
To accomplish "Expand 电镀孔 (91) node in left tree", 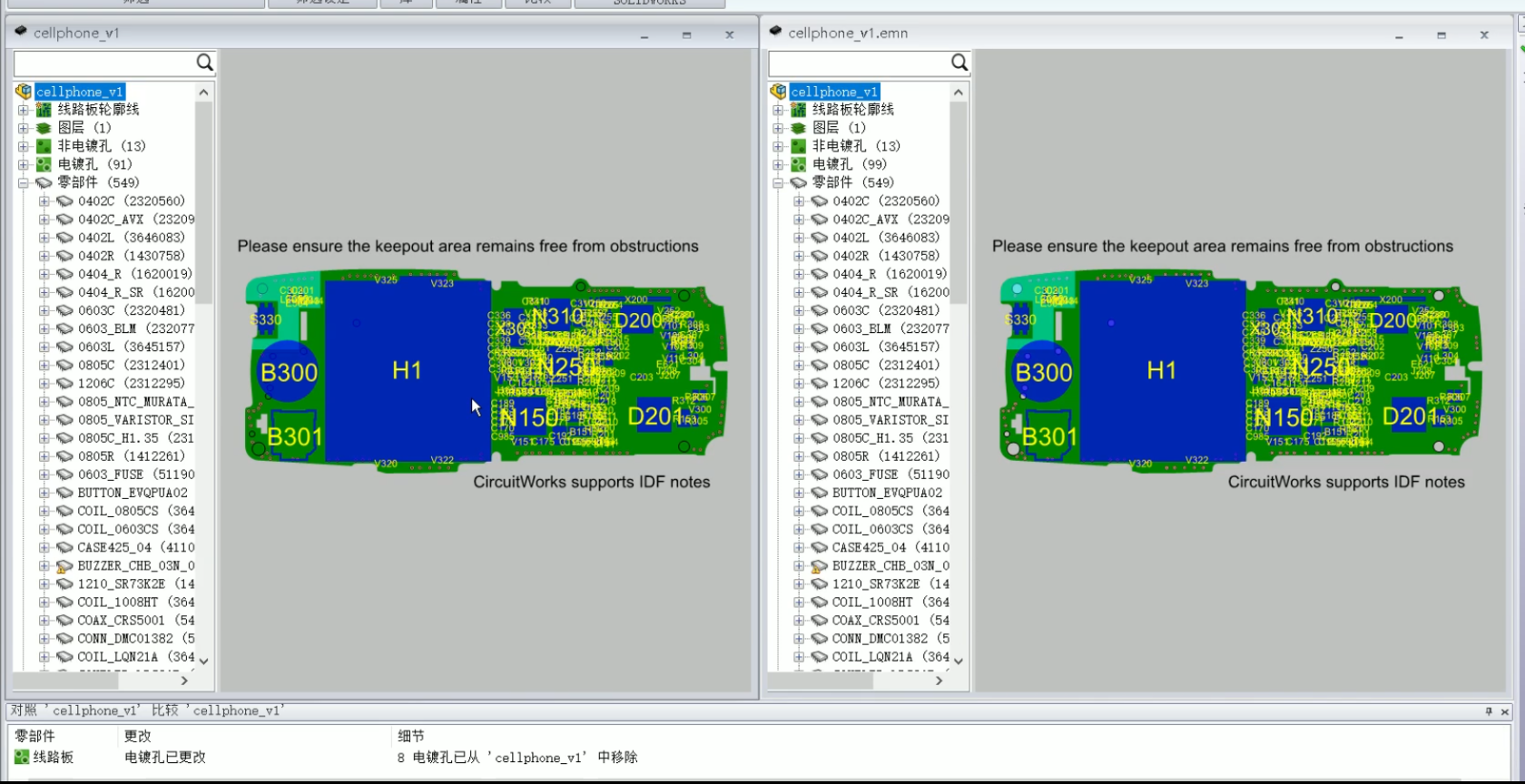I will [24, 164].
